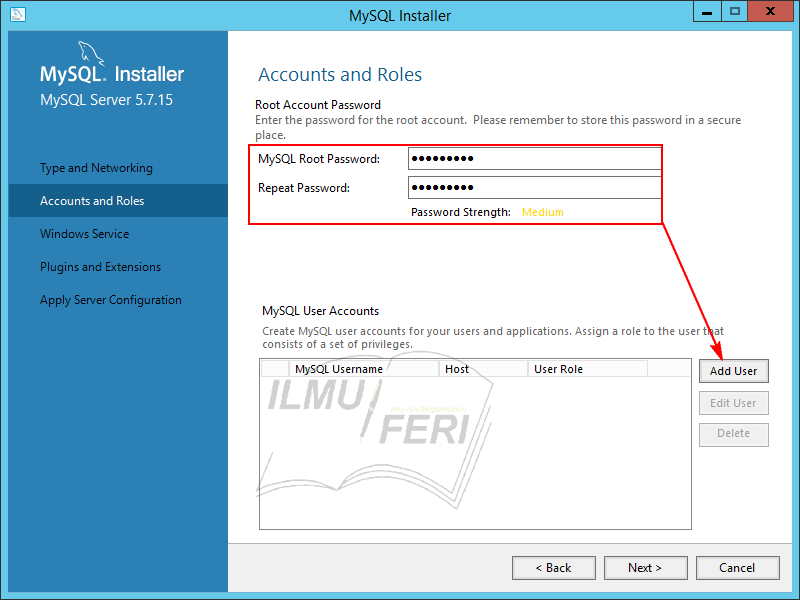Click the MySQL dolphin logo in sidebar
The height and width of the screenshot is (600, 800).
tap(91, 54)
